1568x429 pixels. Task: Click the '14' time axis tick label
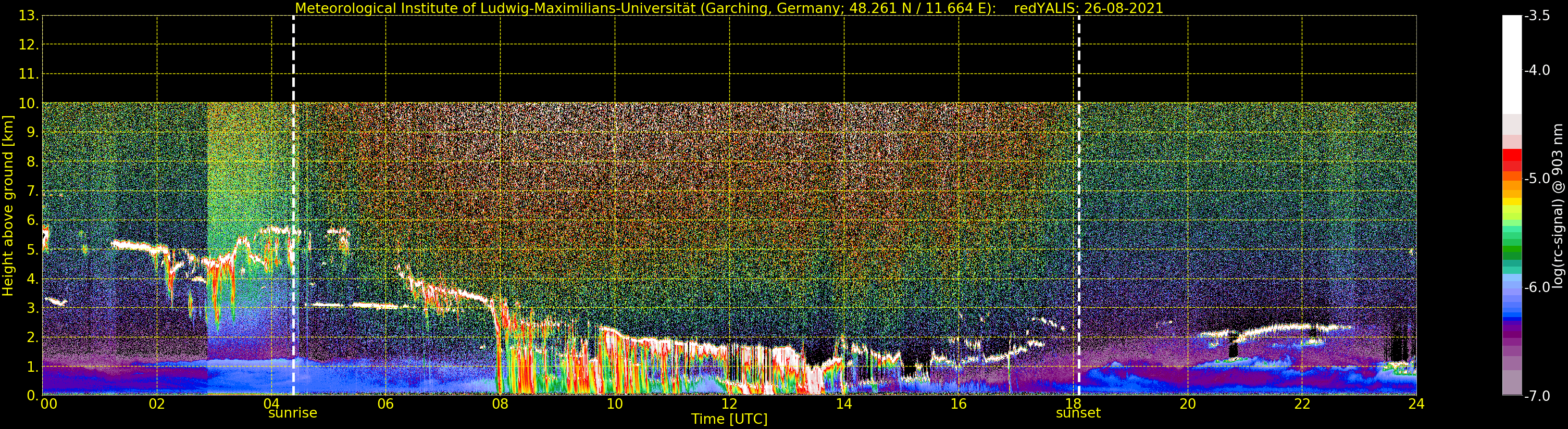coord(844,404)
